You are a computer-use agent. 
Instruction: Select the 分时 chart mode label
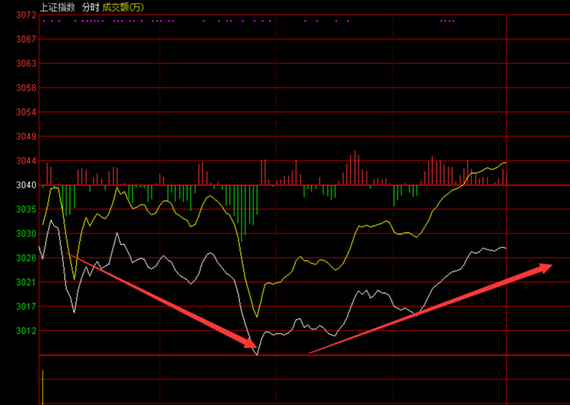click(90, 8)
